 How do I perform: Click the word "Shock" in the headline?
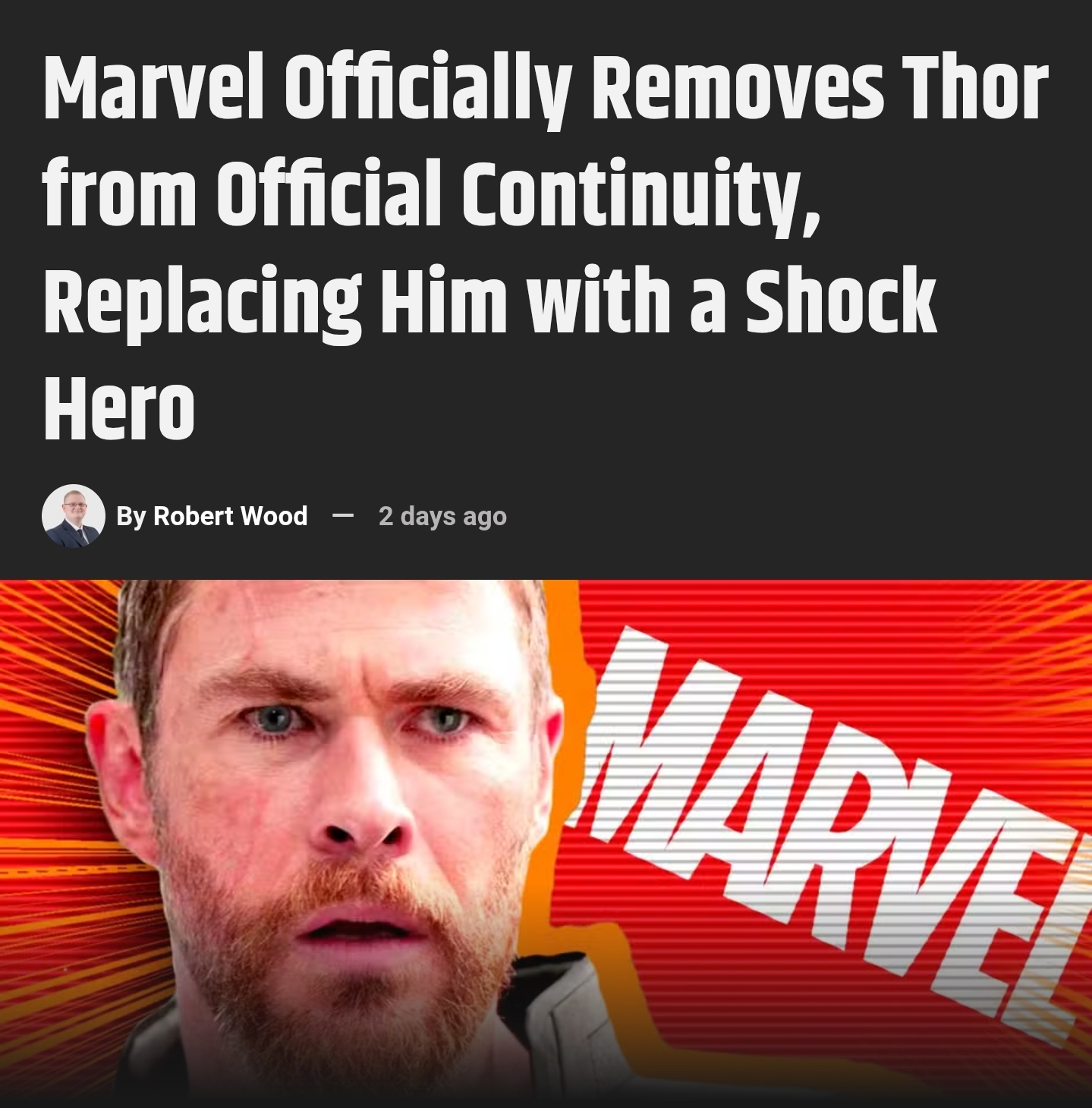[x=840, y=301]
